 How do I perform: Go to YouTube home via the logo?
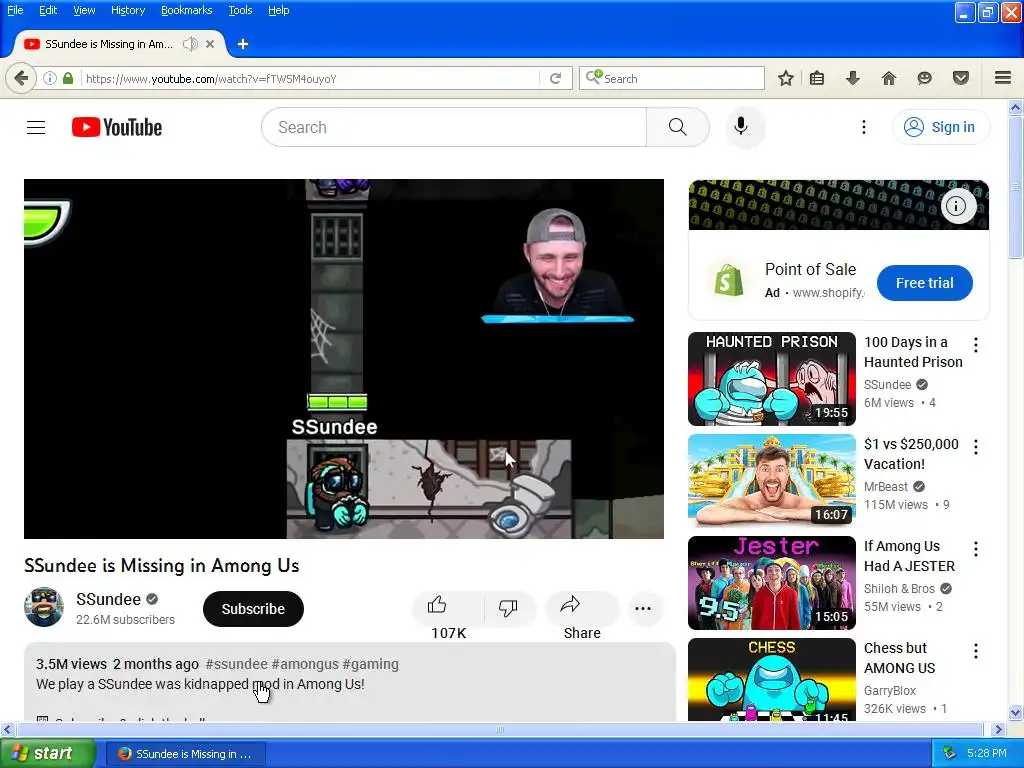[x=117, y=127]
